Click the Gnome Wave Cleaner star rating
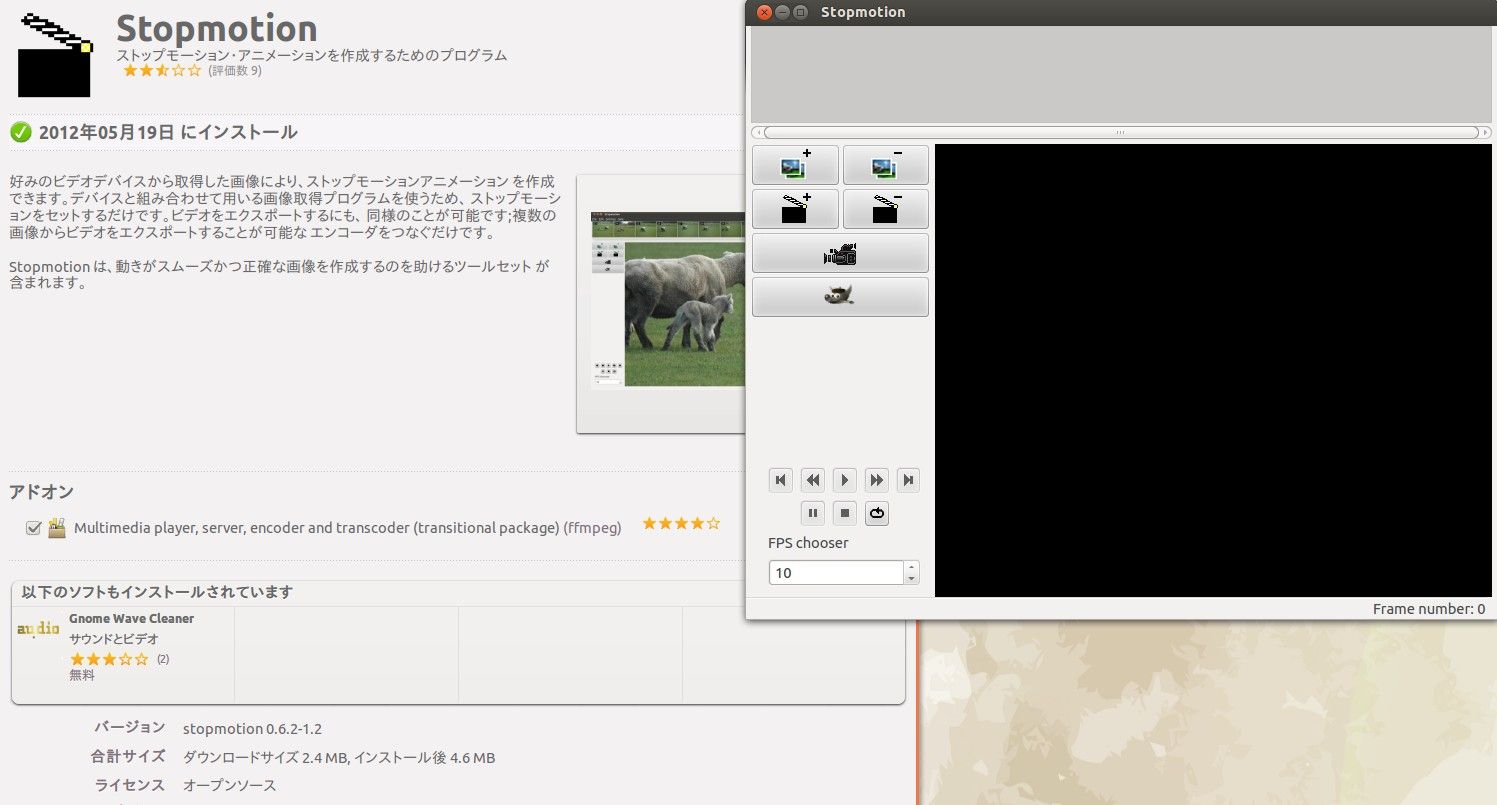 click(109, 659)
